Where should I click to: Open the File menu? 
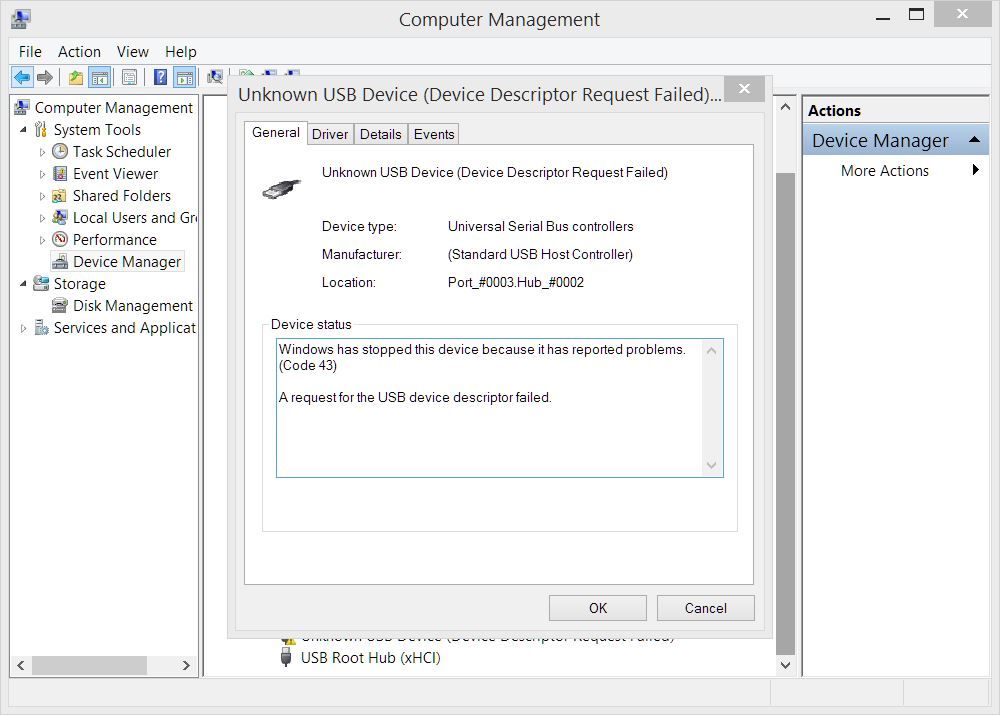30,52
